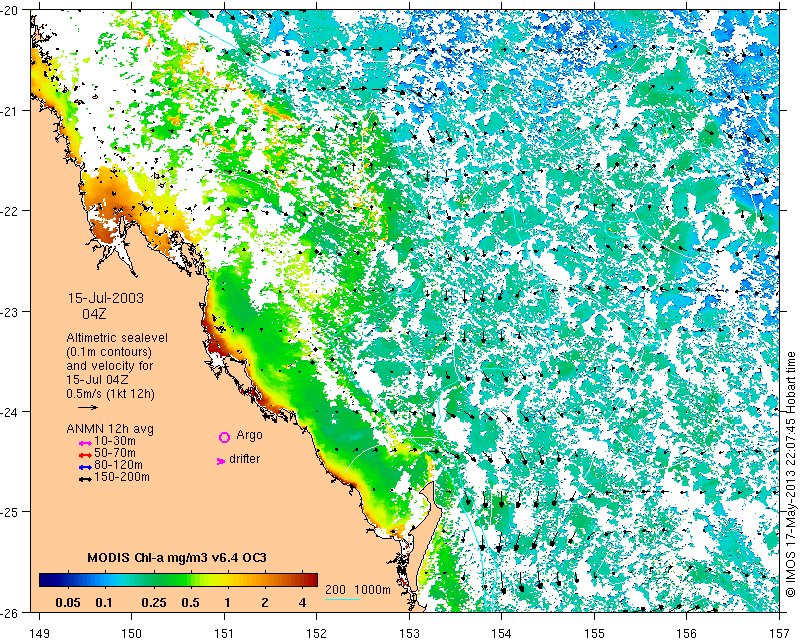Click the longitude axis label 153
The height and width of the screenshot is (640, 800).
point(409,633)
